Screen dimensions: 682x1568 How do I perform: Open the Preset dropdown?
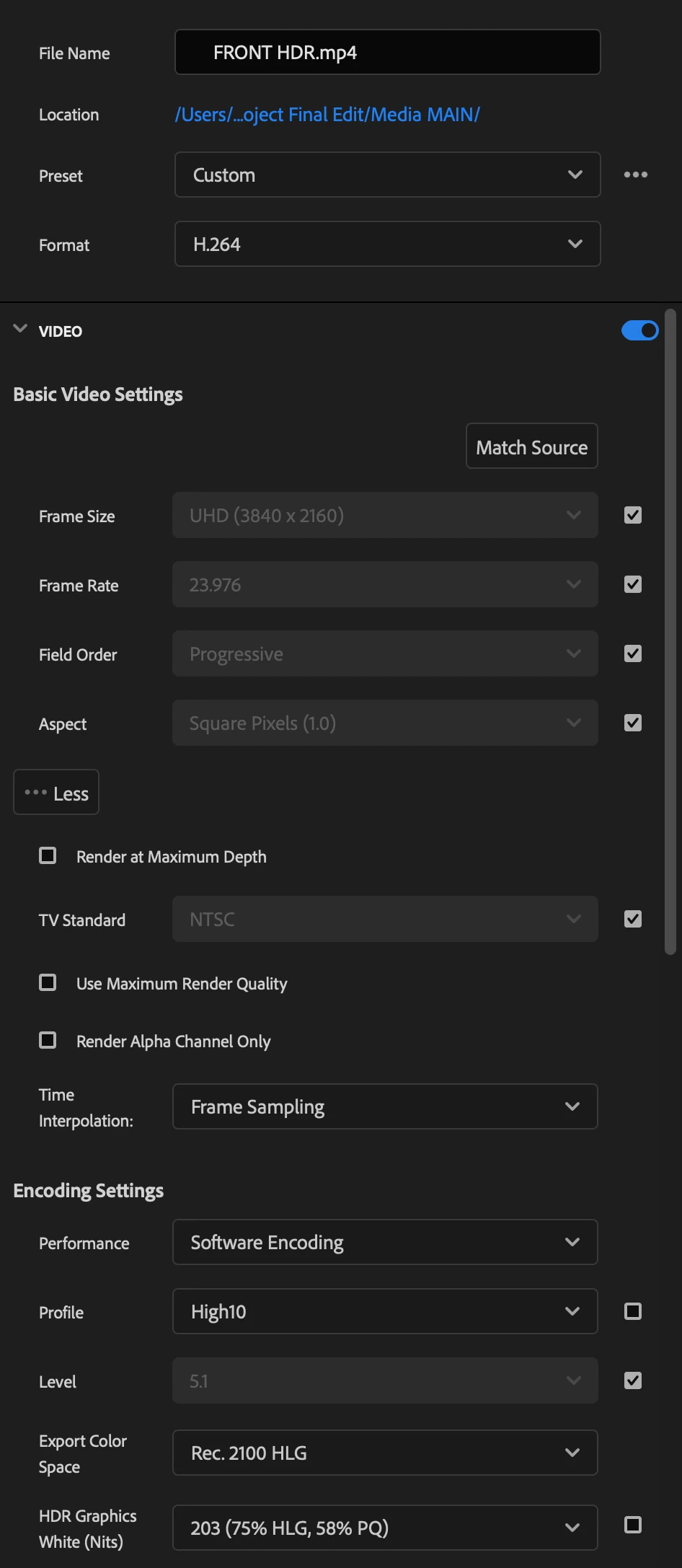pyautogui.click(x=387, y=175)
